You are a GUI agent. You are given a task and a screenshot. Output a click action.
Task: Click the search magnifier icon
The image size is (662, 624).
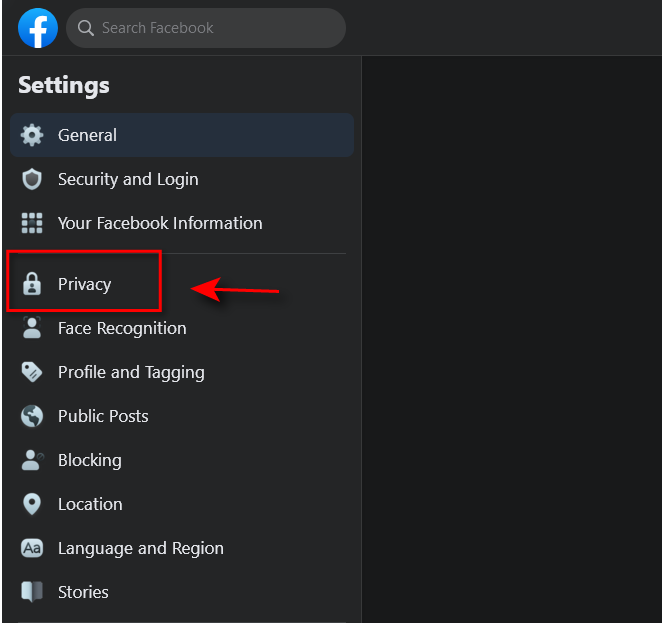pos(86,28)
